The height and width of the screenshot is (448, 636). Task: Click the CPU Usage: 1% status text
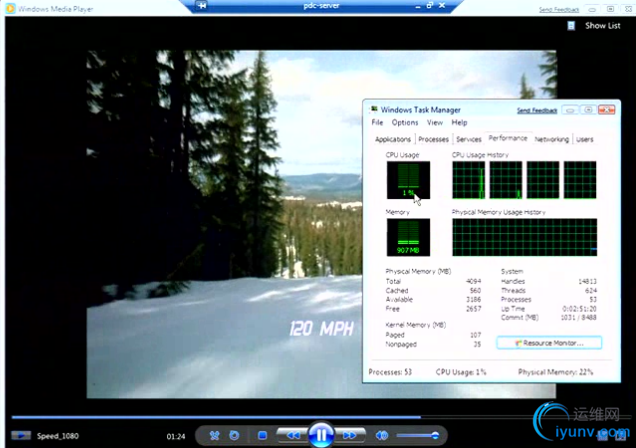[461, 372]
